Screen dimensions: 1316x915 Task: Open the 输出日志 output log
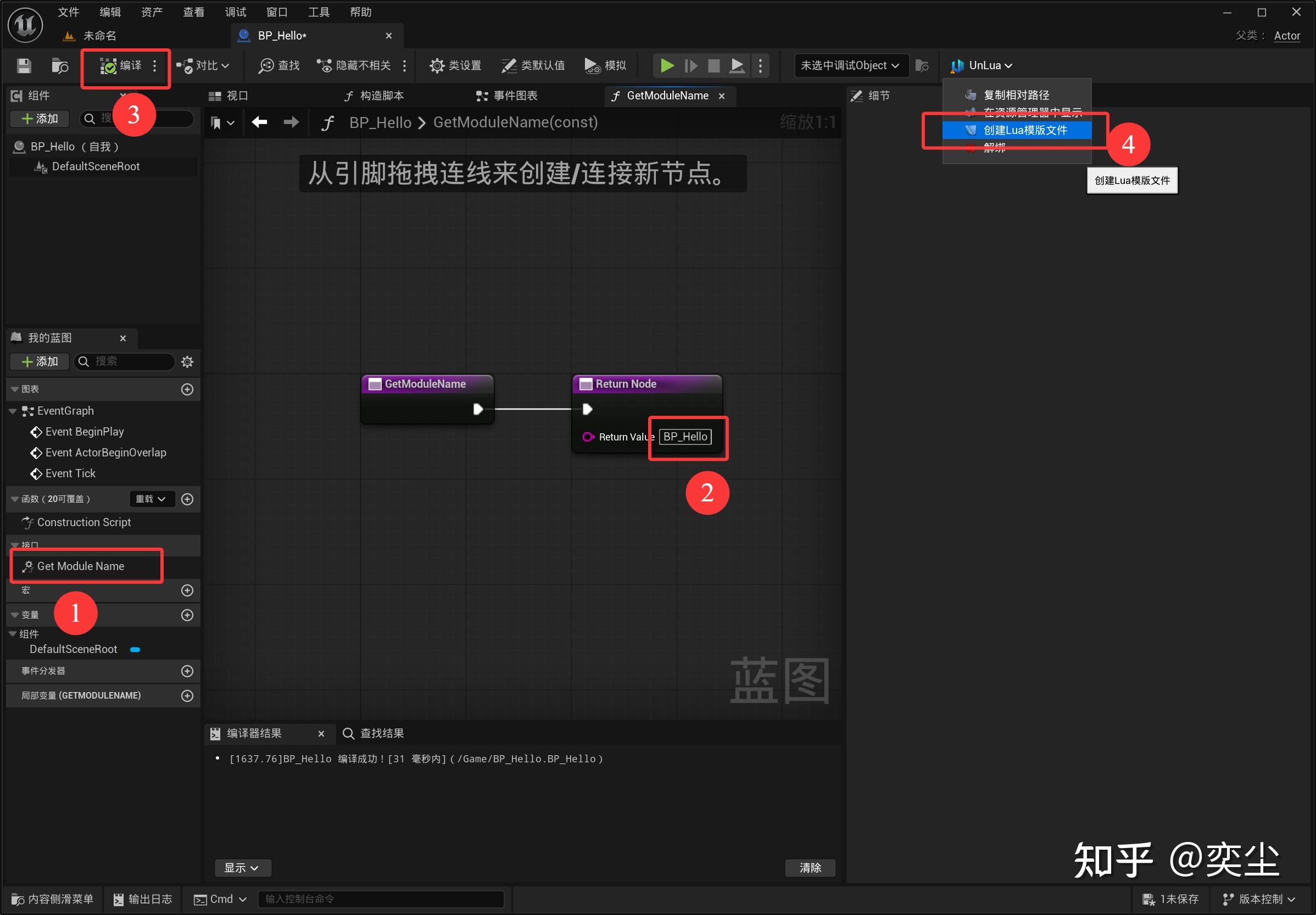point(143,900)
